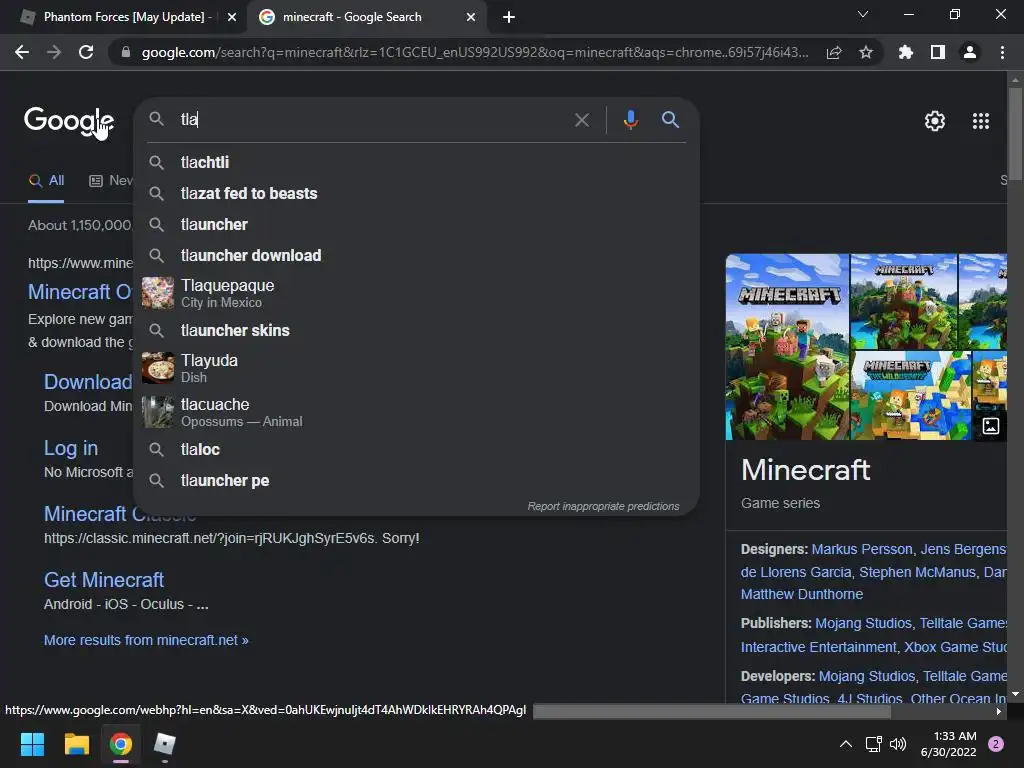
Task: Show hidden system tray icons
Action: click(845, 744)
